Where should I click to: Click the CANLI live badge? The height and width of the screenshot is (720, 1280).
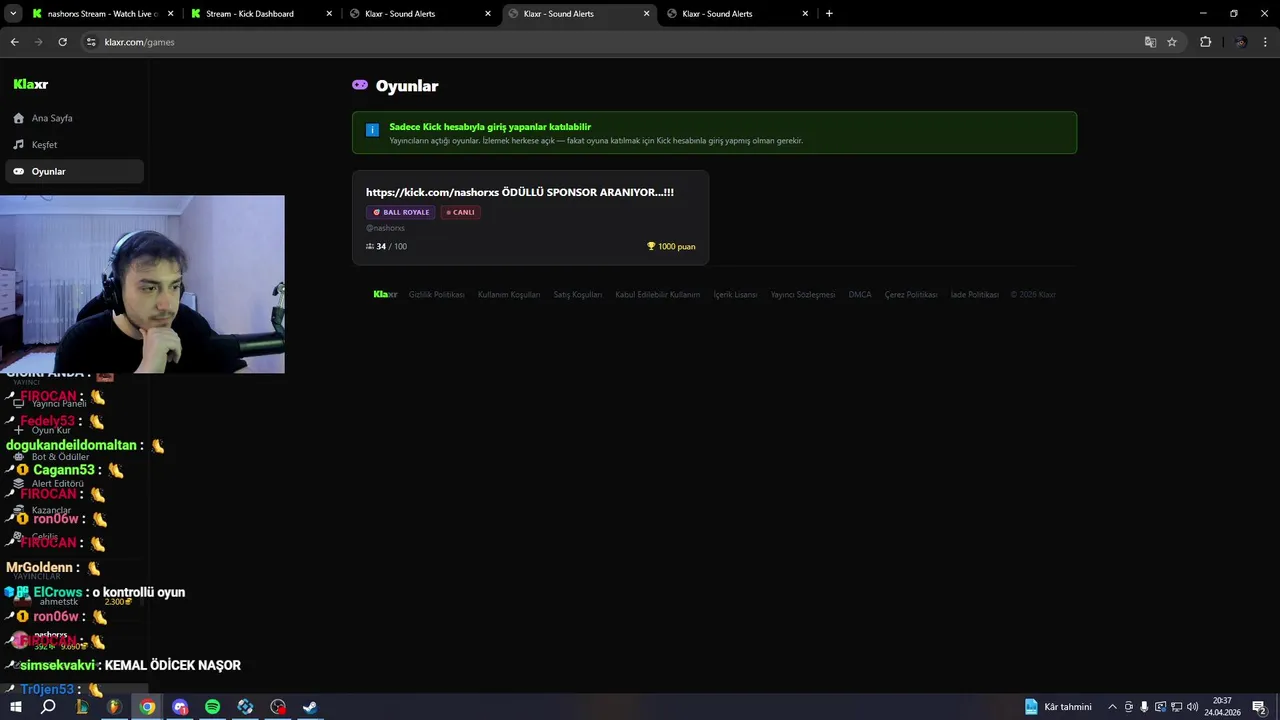(461, 212)
